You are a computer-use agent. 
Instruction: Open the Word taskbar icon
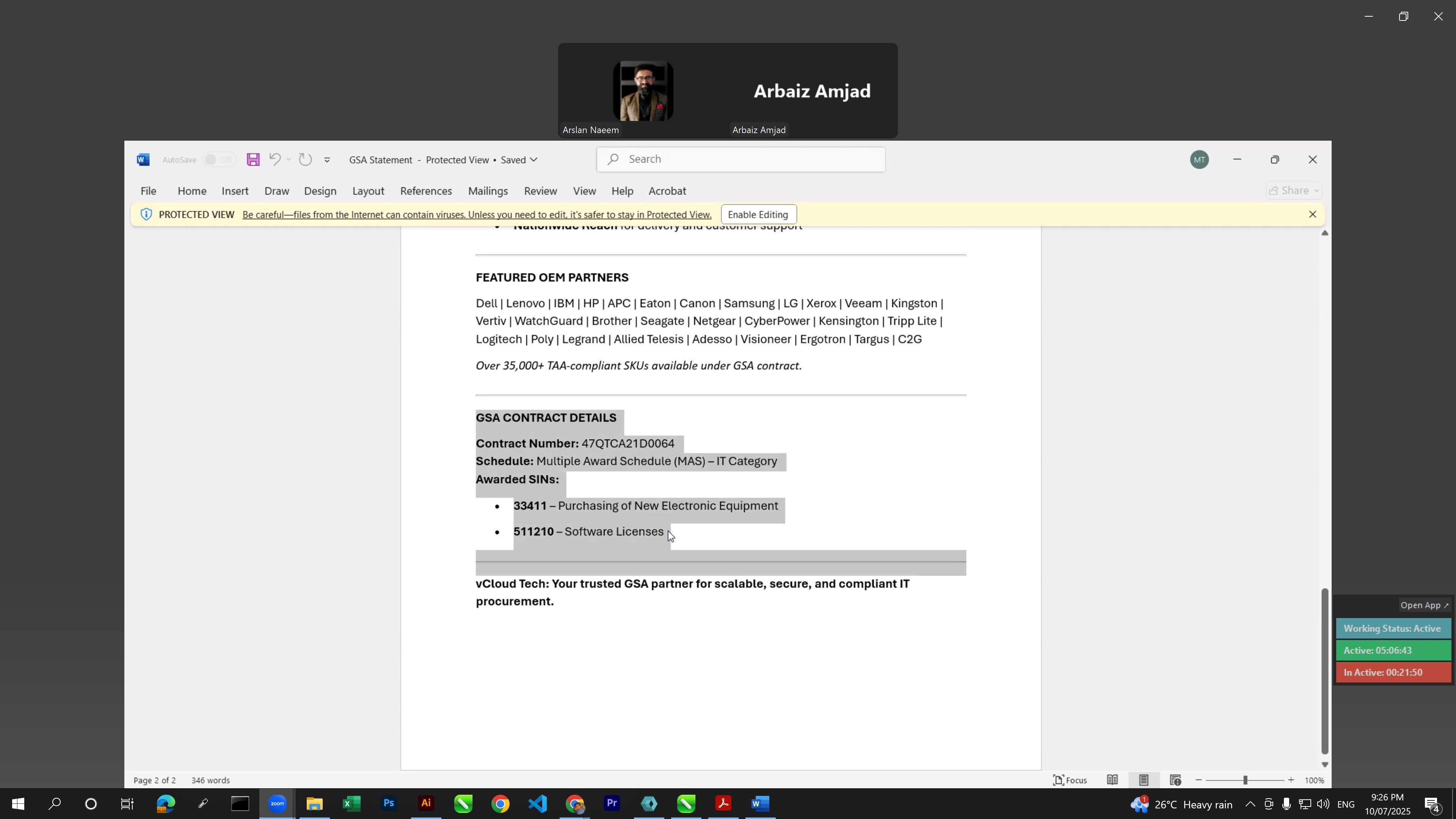(x=761, y=804)
